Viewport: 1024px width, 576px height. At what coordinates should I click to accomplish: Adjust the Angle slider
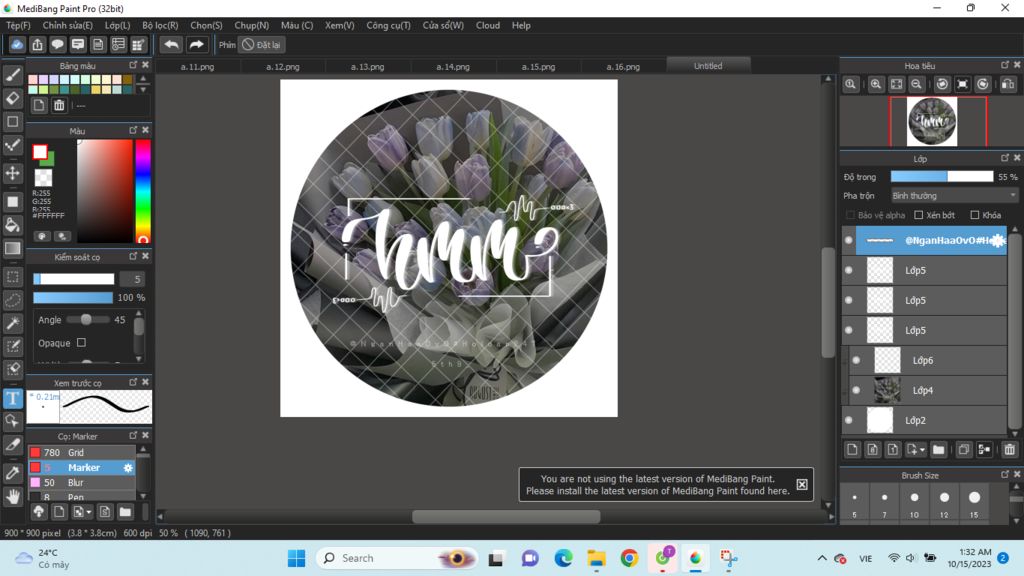coord(86,319)
